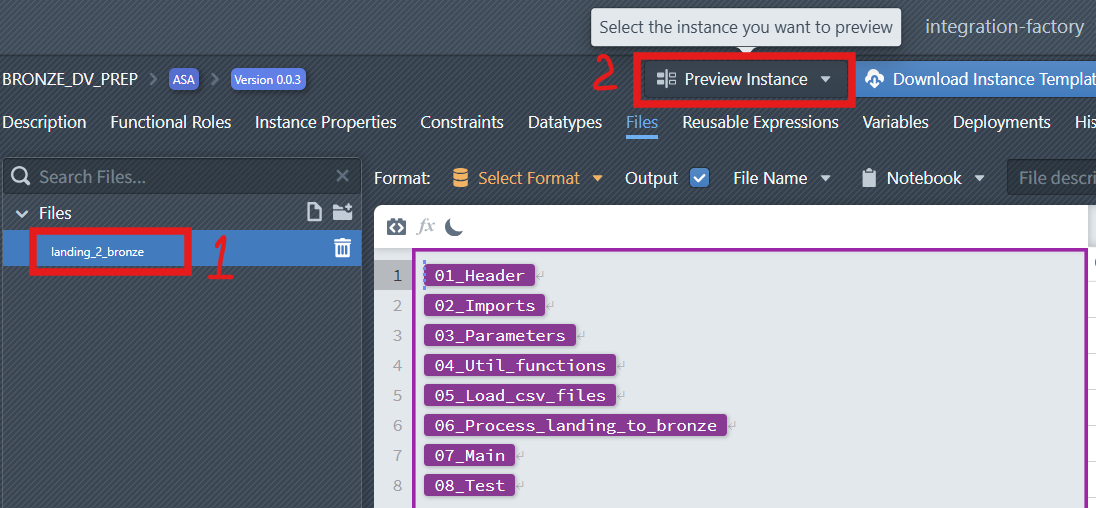The width and height of the screenshot is (1096, 508).
Task: Clear file search with the X icon
Action: [x=342, y=177]
